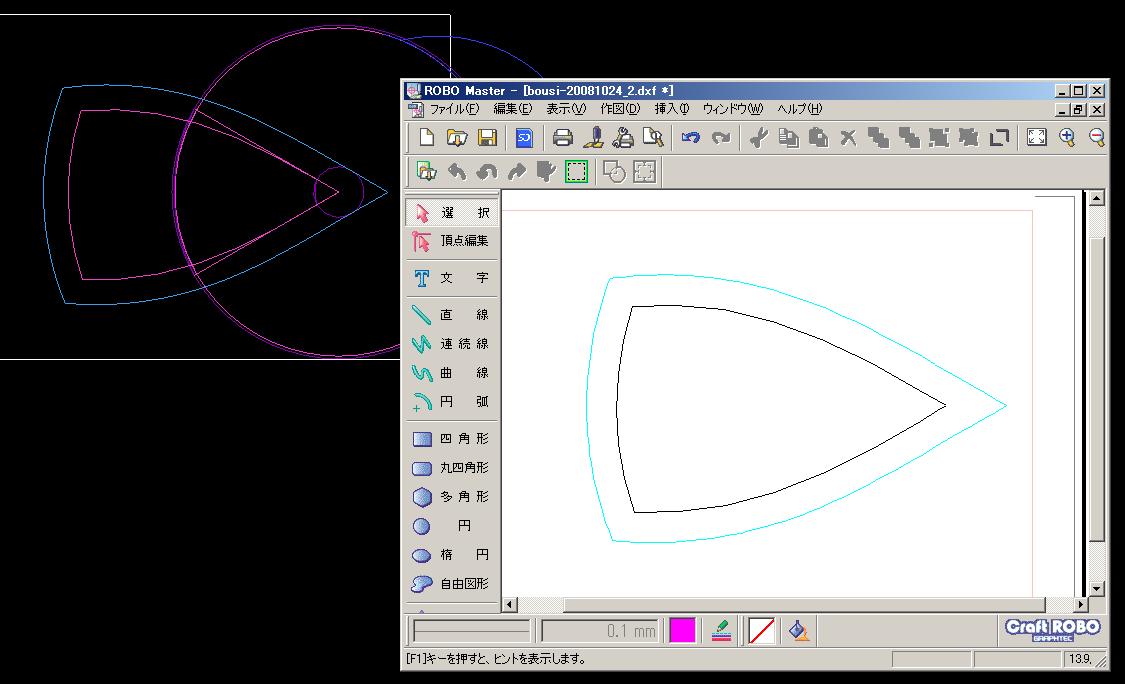This screenshot has height=684, width=1125.
Task: Click the zoom in magnifier icon
Action: click(x=1067, y=138)
